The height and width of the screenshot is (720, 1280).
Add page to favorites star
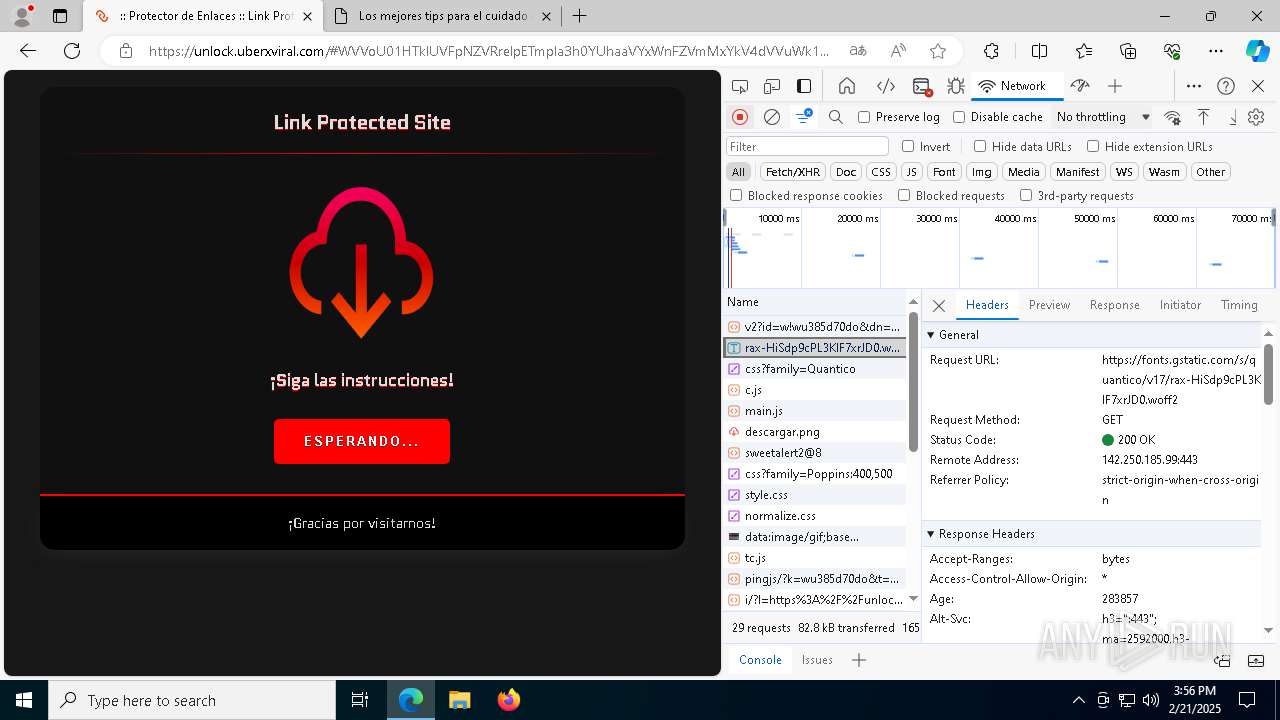coord(938,51)
